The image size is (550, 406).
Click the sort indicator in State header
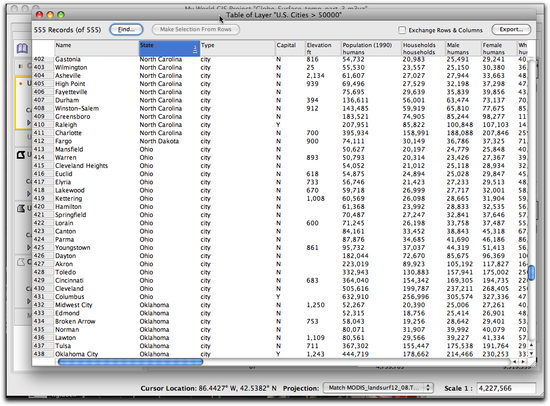coord(195,49)
